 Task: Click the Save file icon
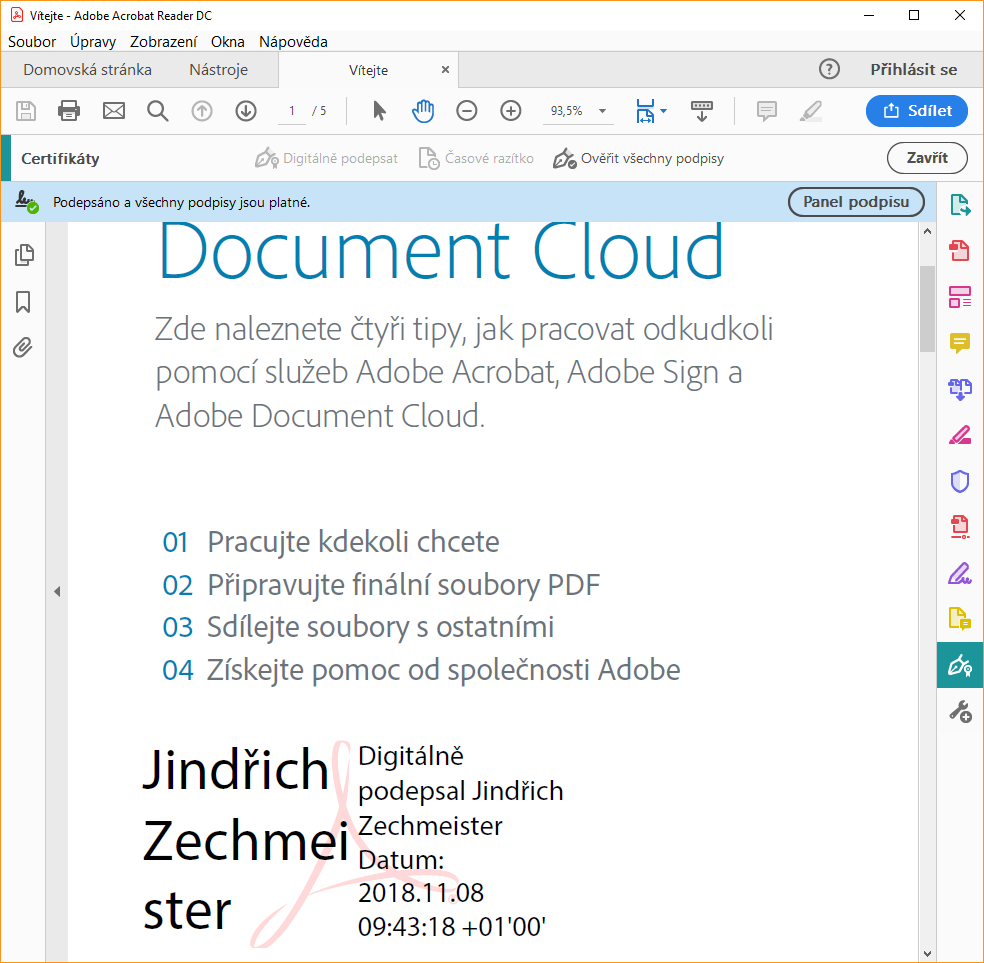coord(26,111)
